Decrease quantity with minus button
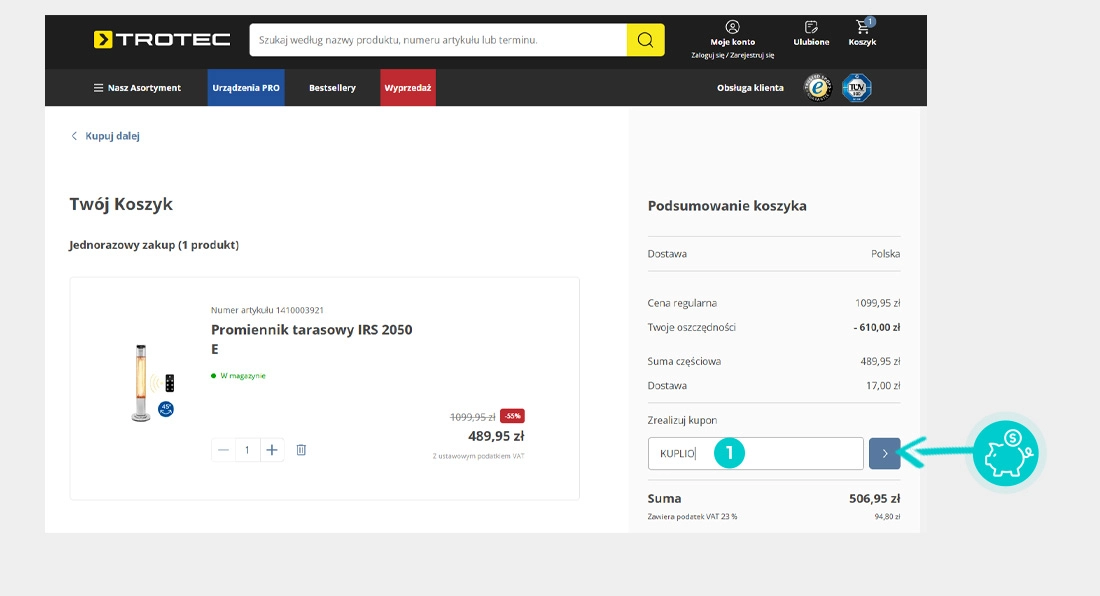Screen dimensions: 1100x596 coord(224,450)
